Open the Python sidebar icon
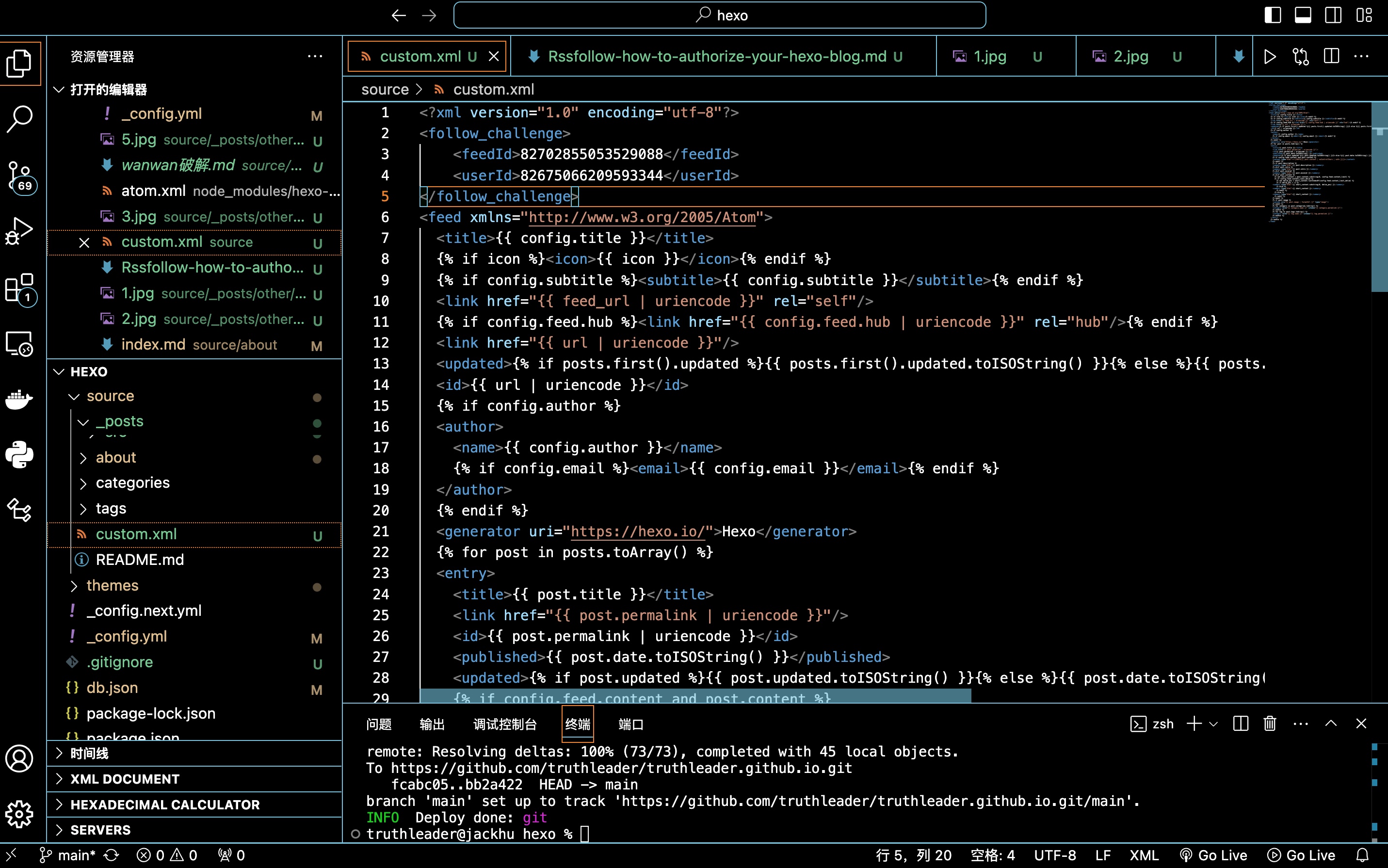 tap(19, 455)
